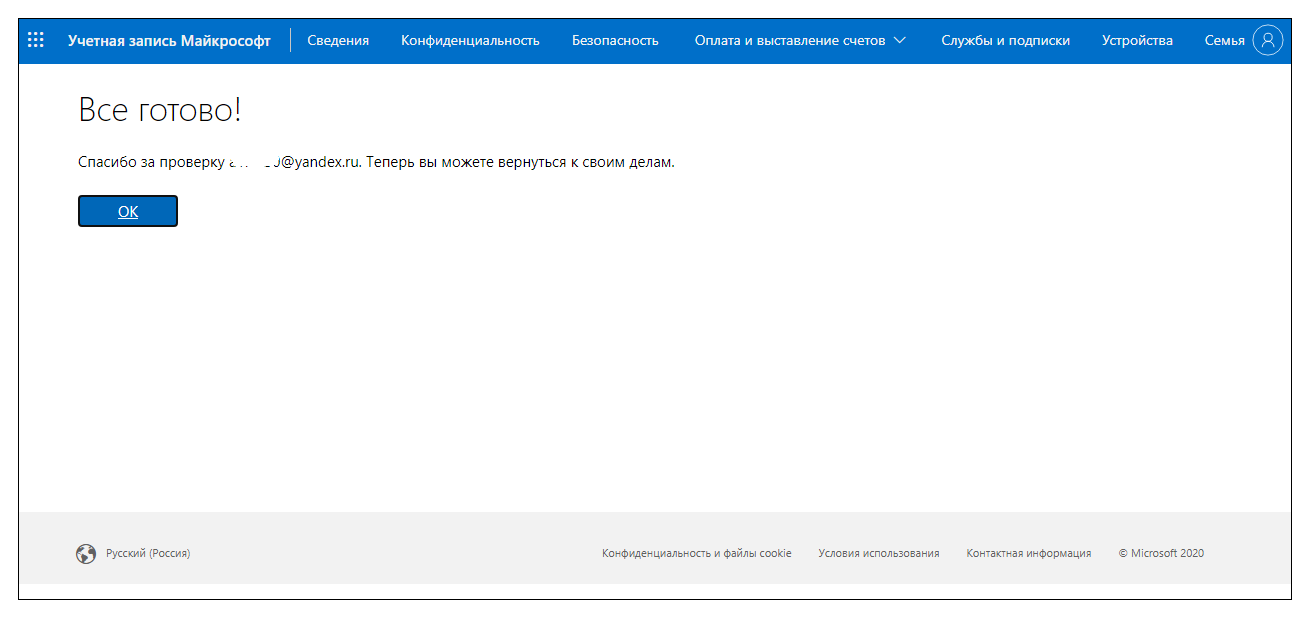Screen dimensions: 1310x618
Task: Open the Microsoft app launcher grid
Action: coord(36,40)
